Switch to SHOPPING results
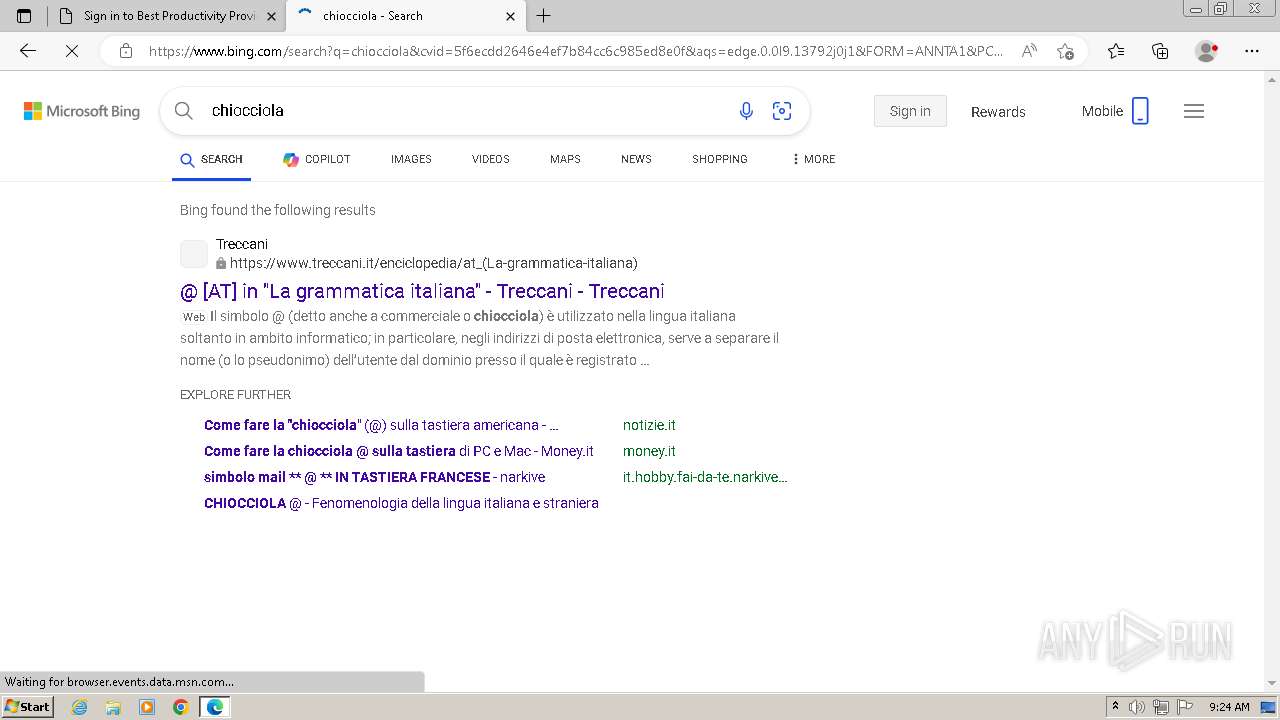Screen dimensions: 1280x720 (x=720, y=159)
